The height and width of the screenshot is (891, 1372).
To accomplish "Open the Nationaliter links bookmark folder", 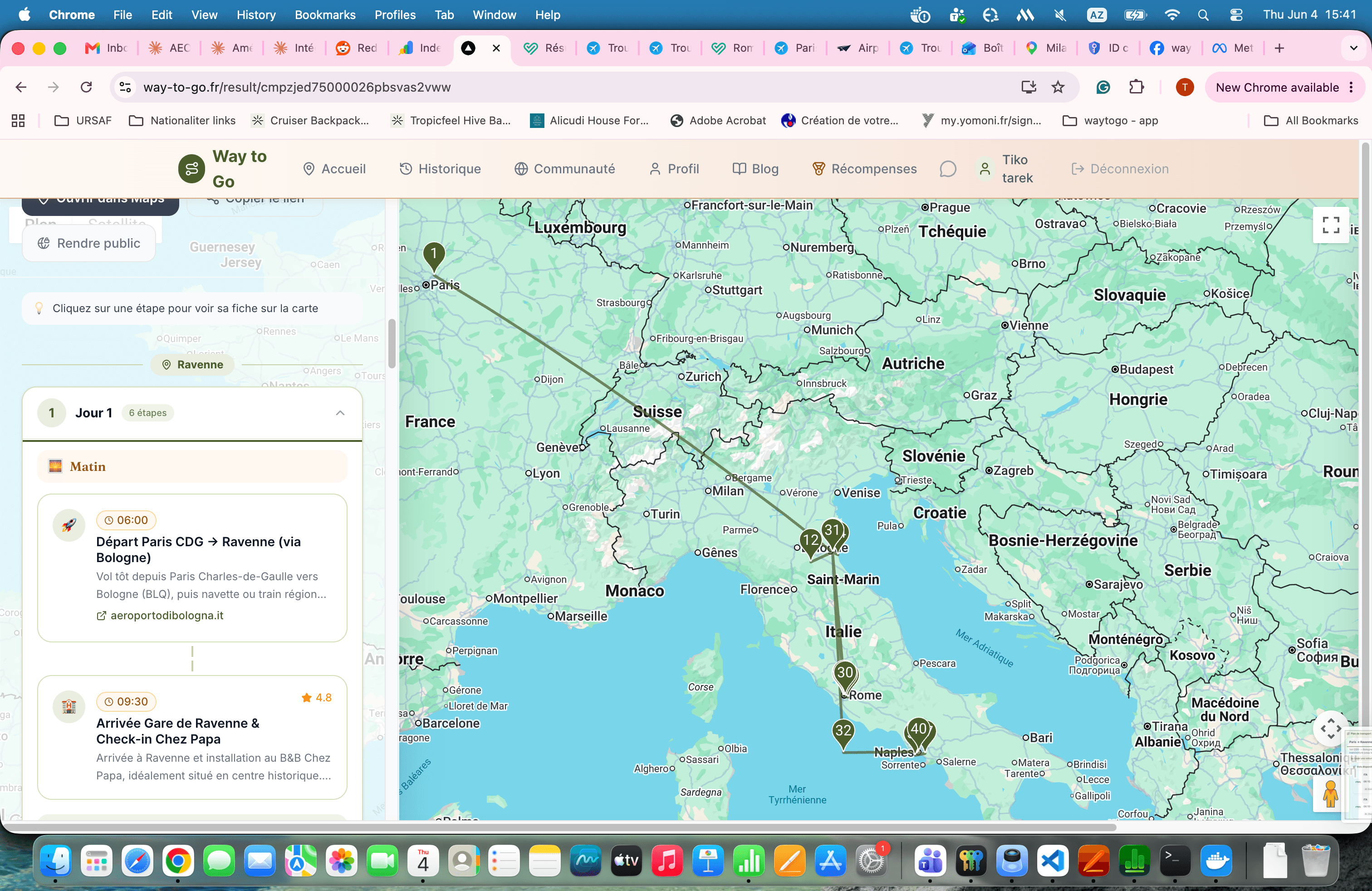I will click(x=182, y=121).
